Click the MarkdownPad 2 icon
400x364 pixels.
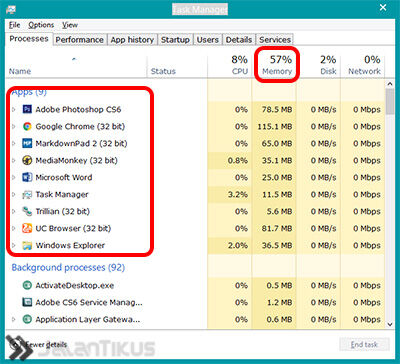[27, 143]
